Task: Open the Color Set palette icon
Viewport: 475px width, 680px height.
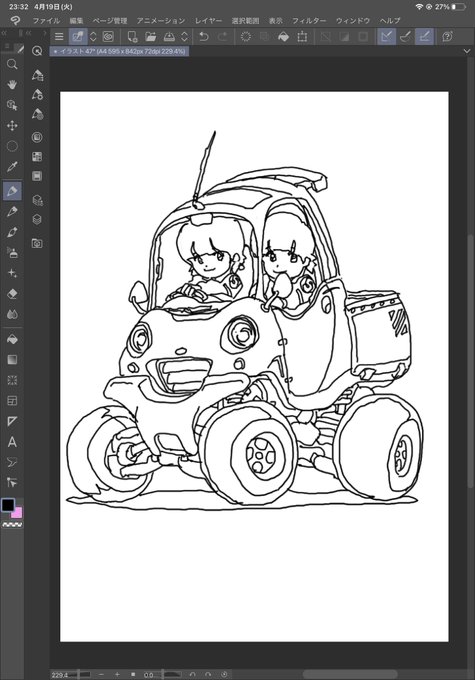Action: pyautogui.click(x=37, y=157)
